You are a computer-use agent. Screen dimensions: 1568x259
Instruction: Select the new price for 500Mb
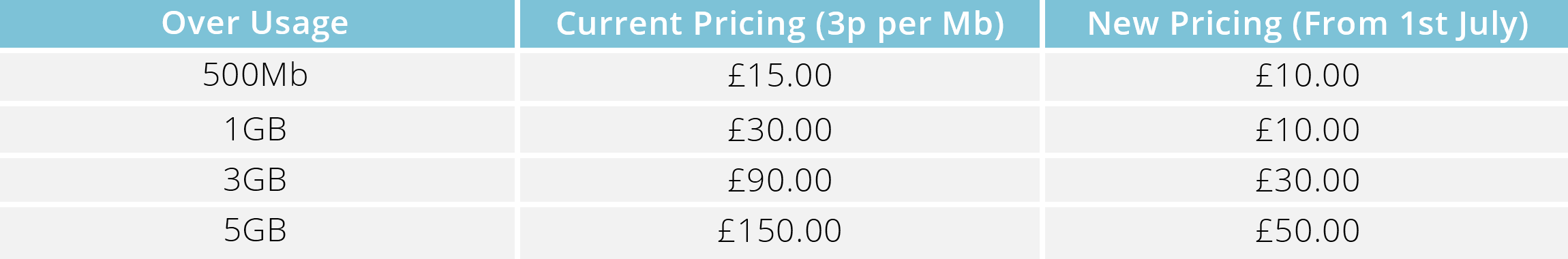click(1306, 76)
